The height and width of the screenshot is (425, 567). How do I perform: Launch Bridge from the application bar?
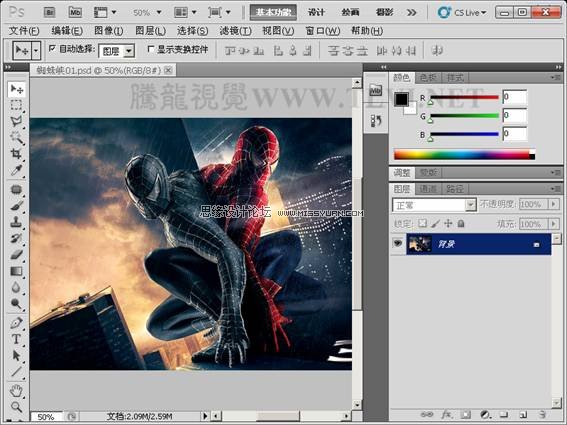click(x=50, y=13)
